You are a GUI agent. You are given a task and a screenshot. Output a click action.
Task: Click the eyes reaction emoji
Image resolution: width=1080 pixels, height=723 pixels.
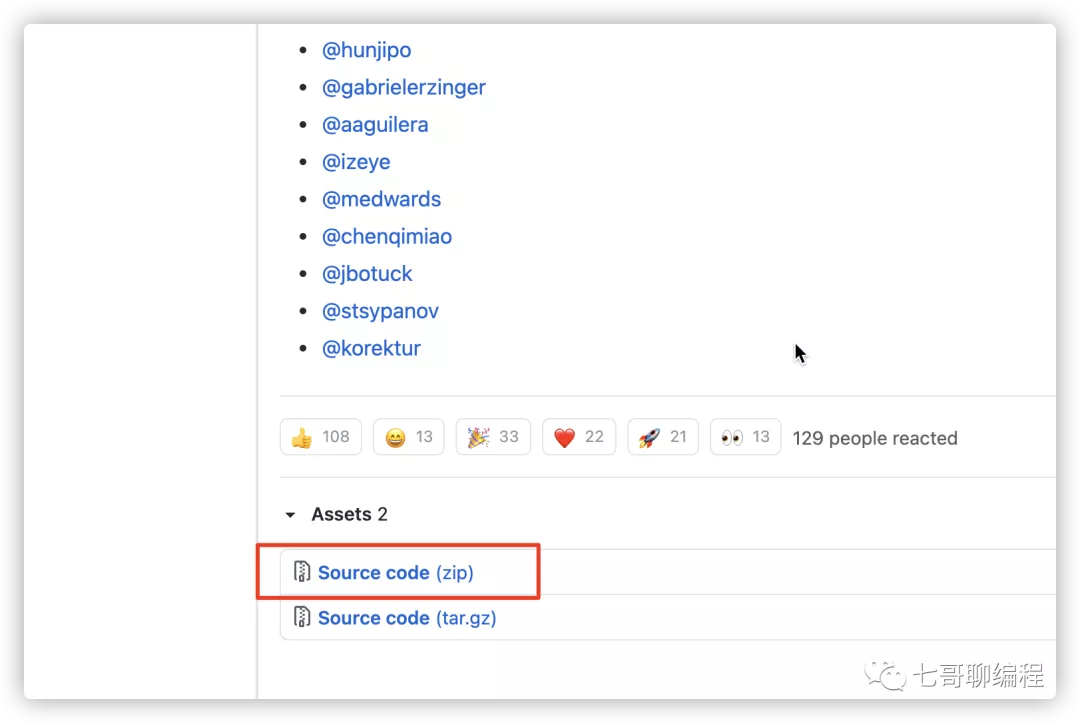pyautogui.click(x=731, y=437)
